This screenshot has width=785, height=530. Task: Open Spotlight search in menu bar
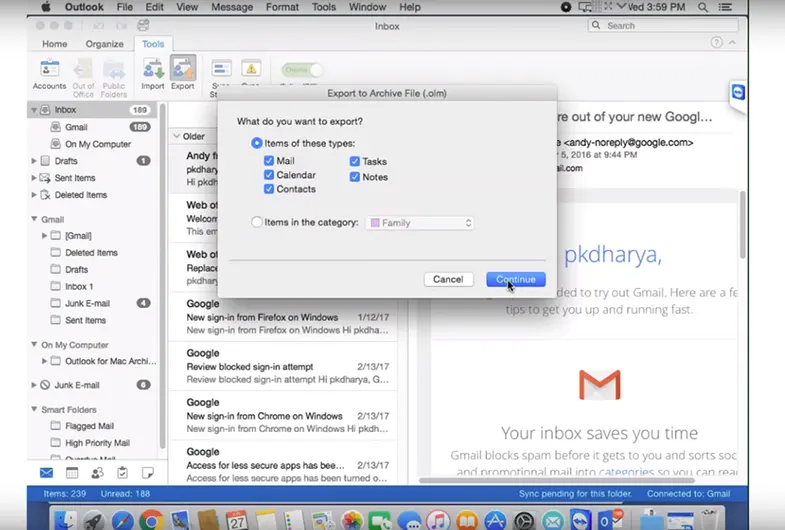(x=703, y=7)
